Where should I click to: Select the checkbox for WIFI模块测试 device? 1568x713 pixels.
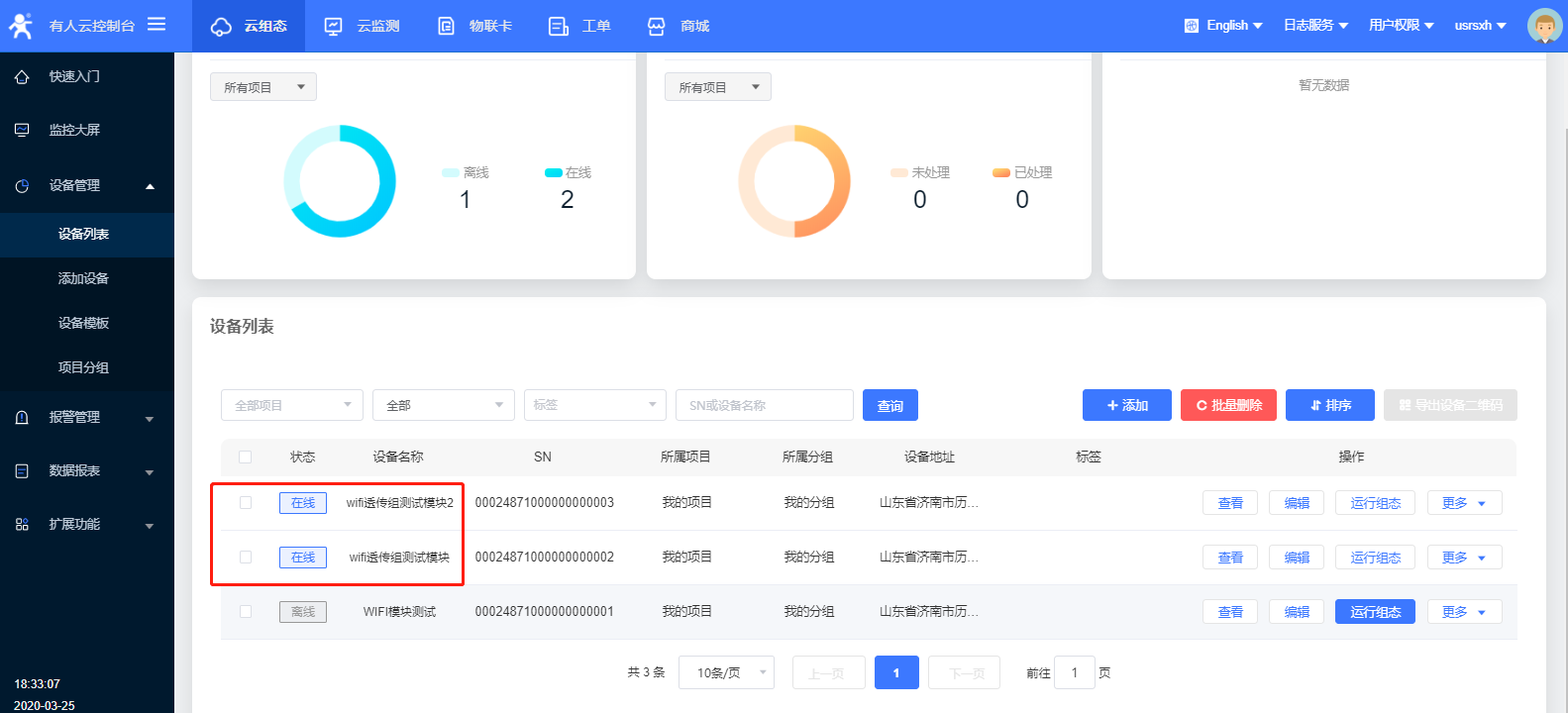(246, 612)
